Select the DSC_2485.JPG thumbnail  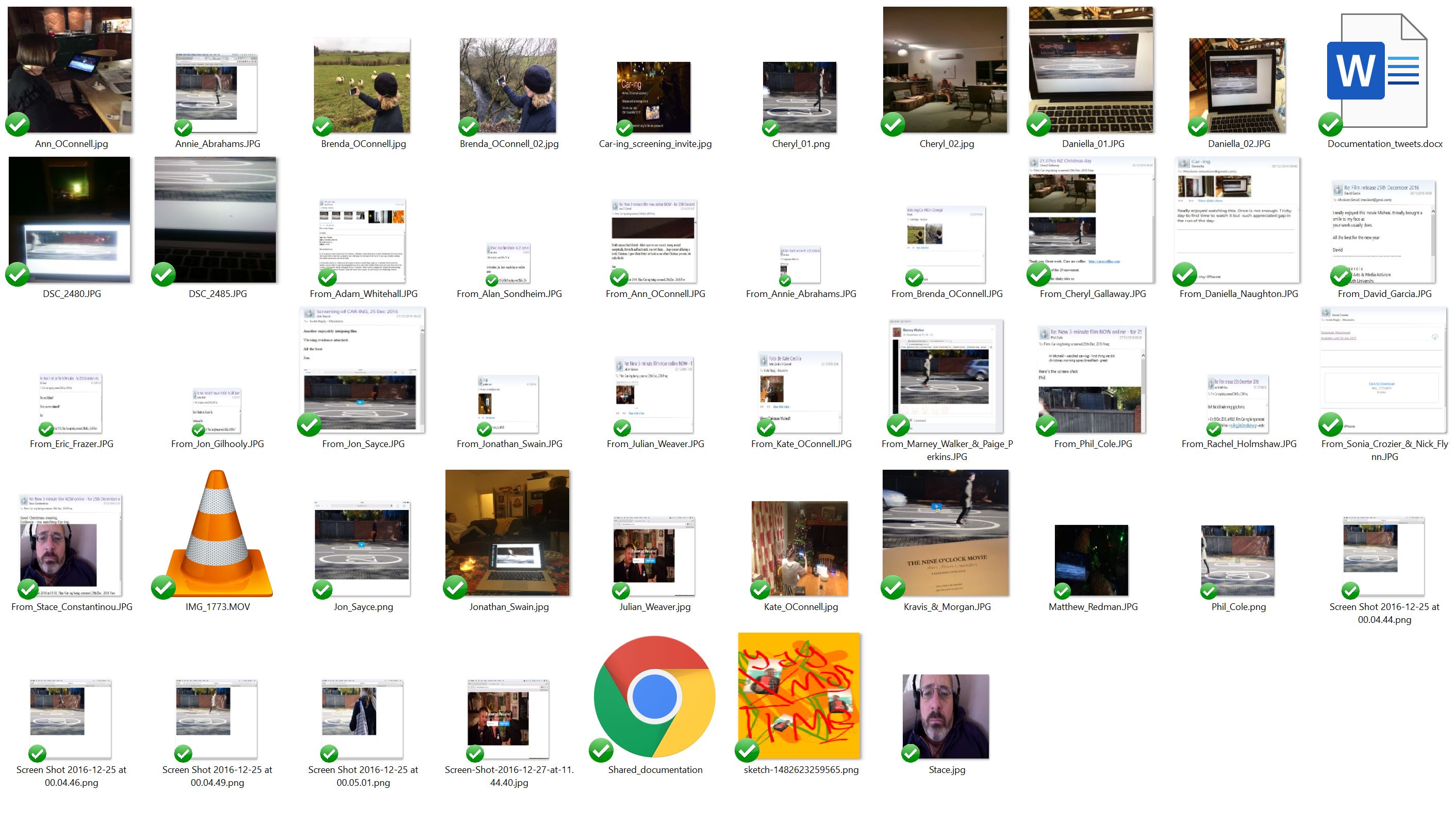coord(216,220)
